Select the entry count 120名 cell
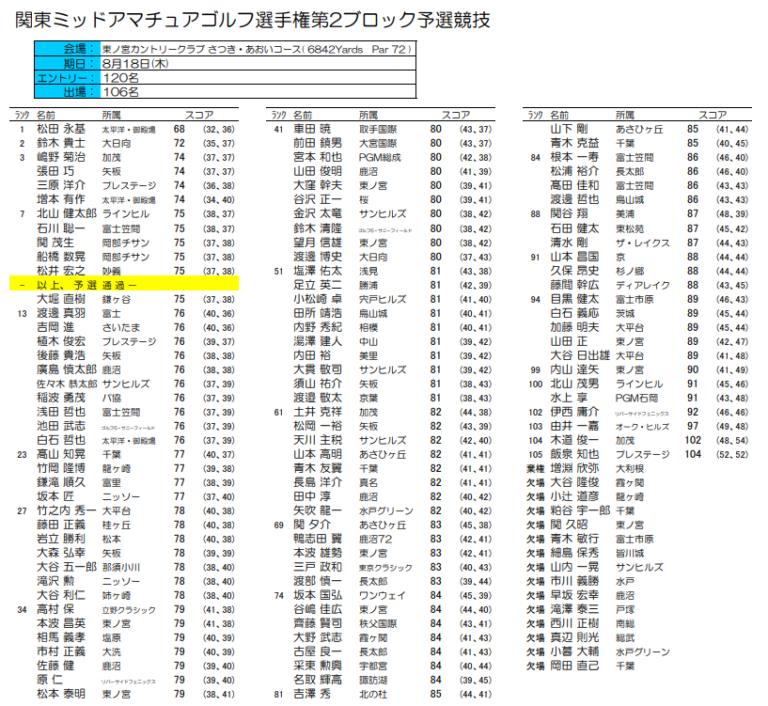 [x=122, y=76]
